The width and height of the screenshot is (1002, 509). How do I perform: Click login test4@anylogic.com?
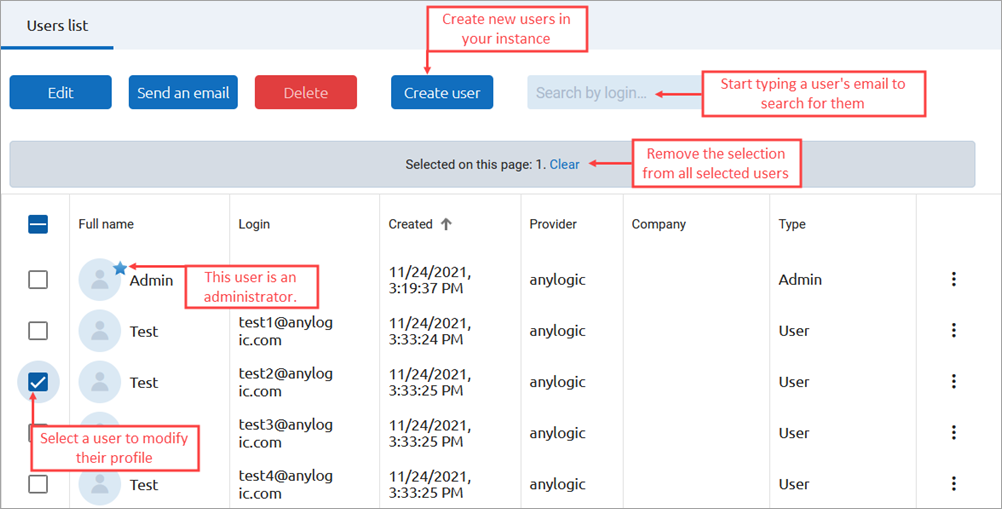click(x=286, y=484)
